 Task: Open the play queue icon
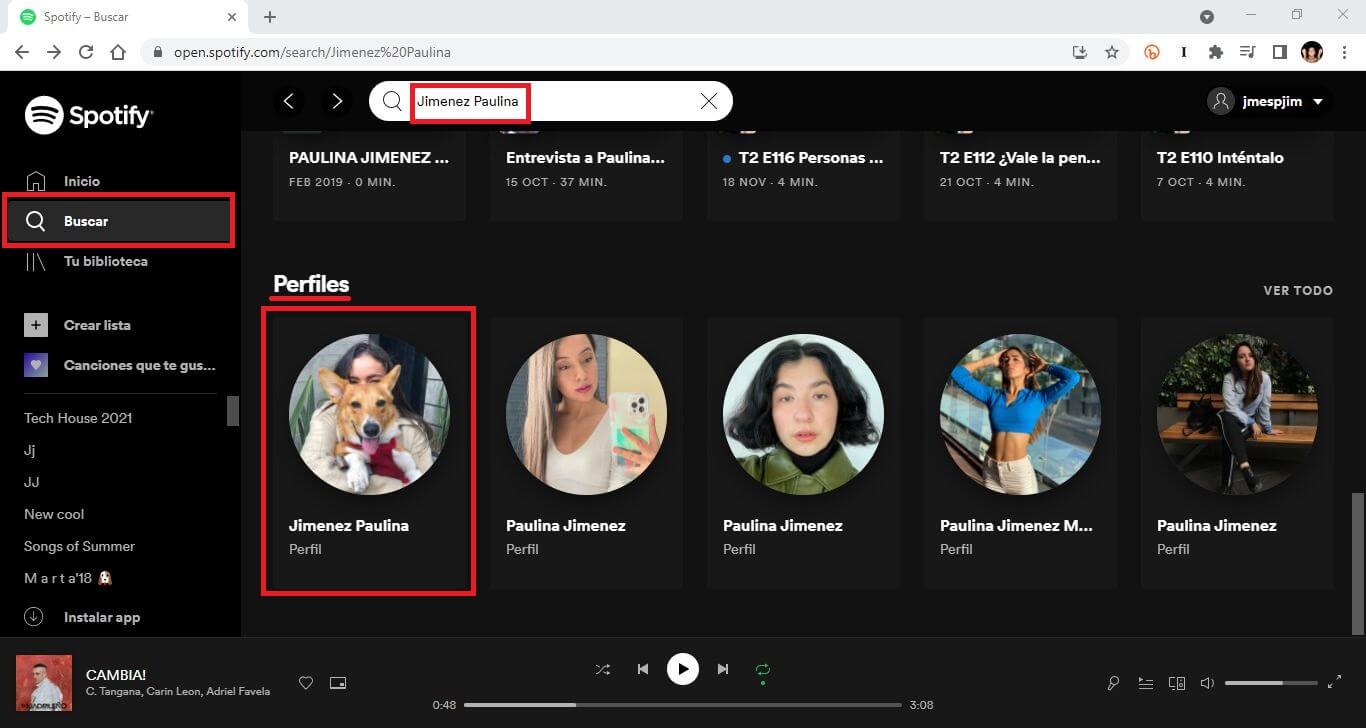coord(1145,683)
